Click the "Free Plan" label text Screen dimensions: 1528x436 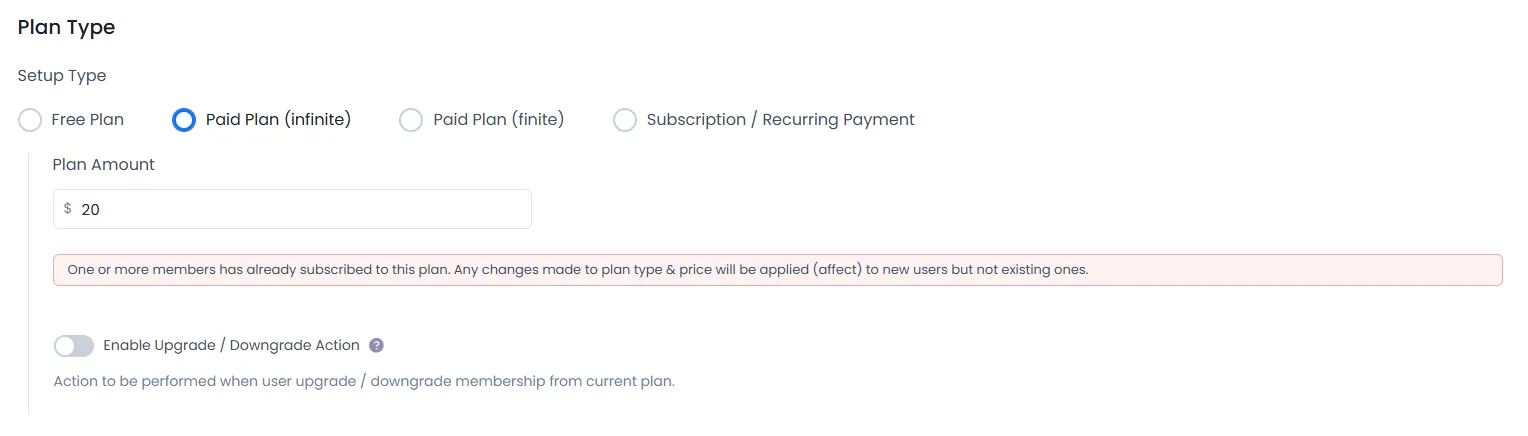(x=88, y=120)
